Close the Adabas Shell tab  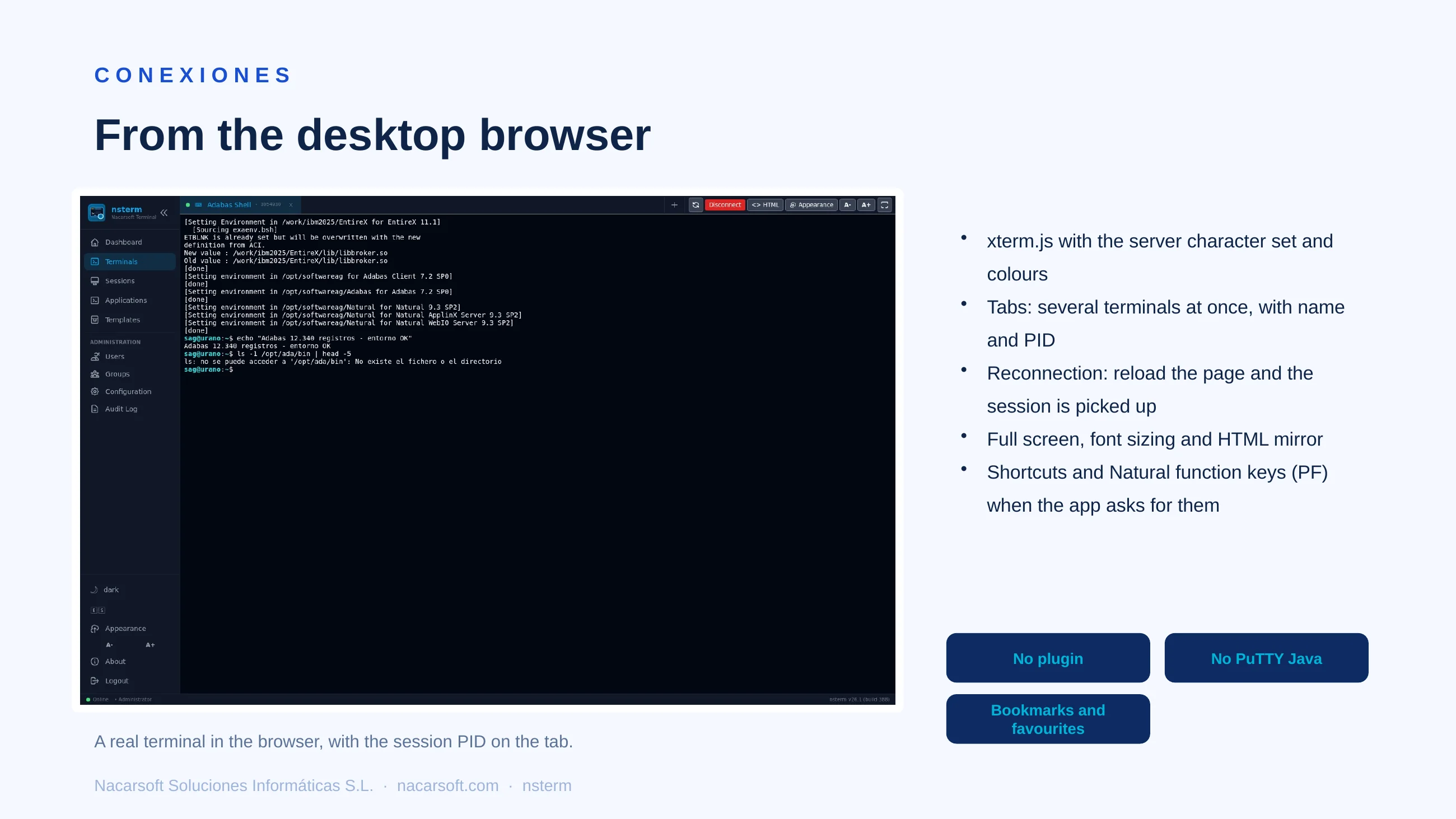coord(291,205)
